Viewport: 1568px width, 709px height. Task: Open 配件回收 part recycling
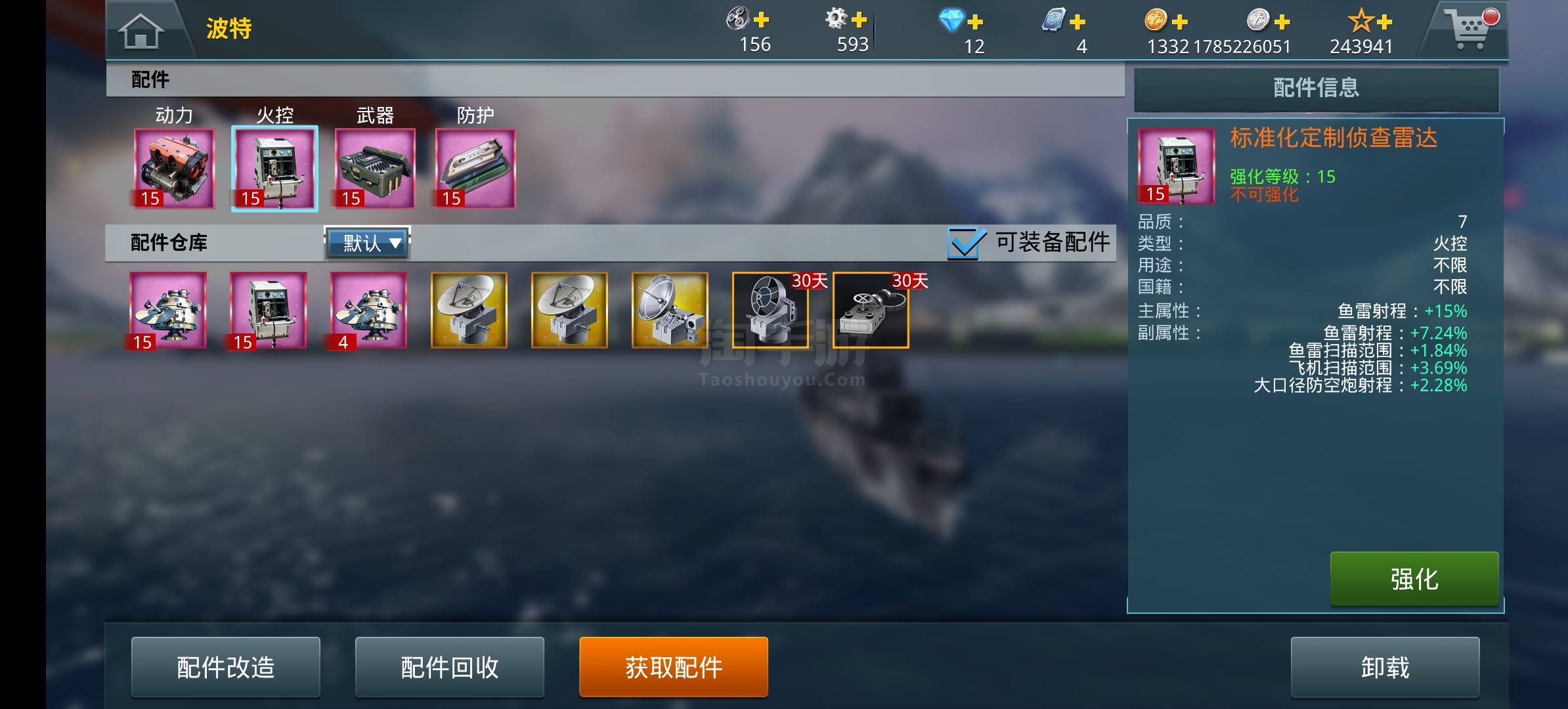[x=450, y=667]
